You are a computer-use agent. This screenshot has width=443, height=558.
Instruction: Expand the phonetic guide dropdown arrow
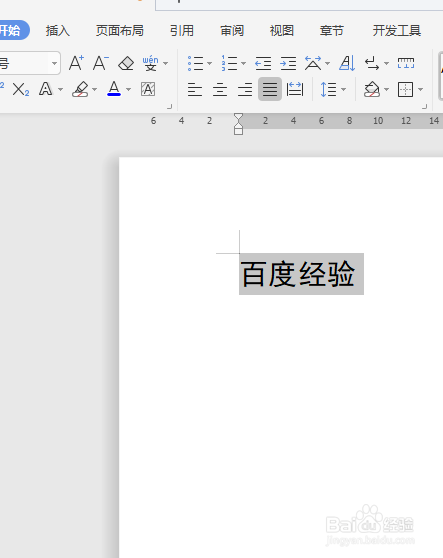pos(165,64)
